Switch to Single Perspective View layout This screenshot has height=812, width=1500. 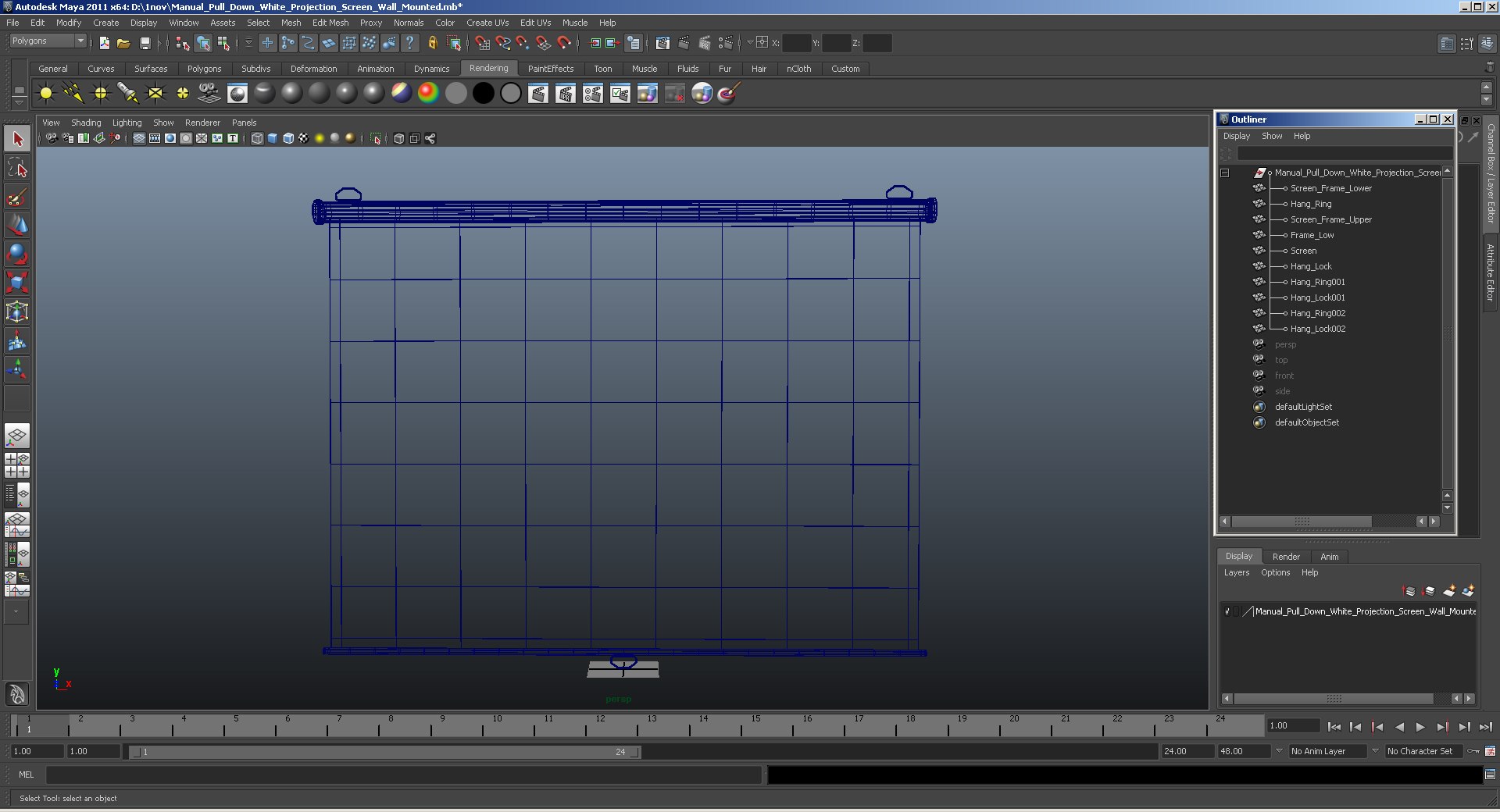pyautogui.click(x=17, y=436)
